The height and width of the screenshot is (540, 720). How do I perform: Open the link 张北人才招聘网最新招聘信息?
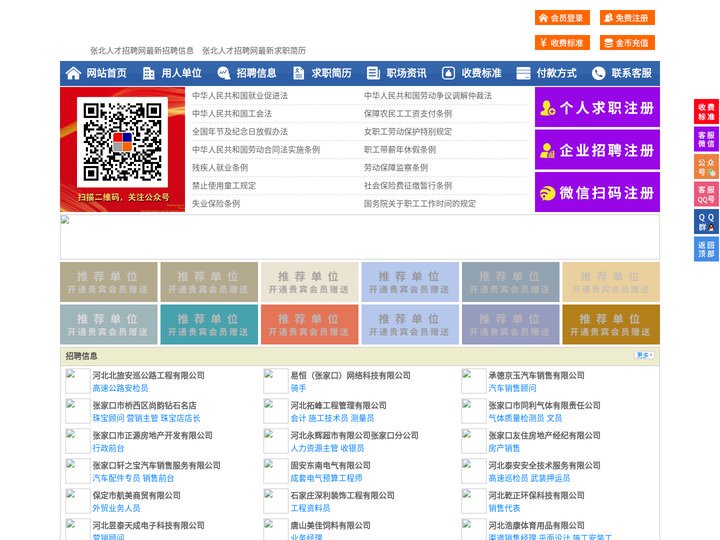tap(142, 51)
